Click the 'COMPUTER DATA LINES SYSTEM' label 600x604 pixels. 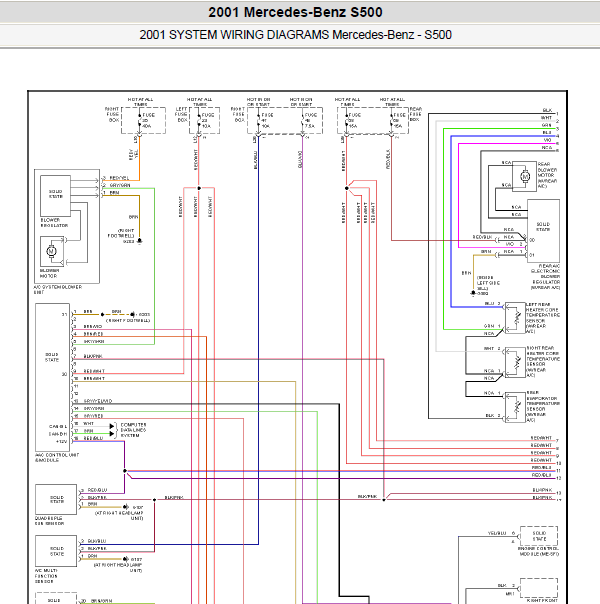pos(133,430)
